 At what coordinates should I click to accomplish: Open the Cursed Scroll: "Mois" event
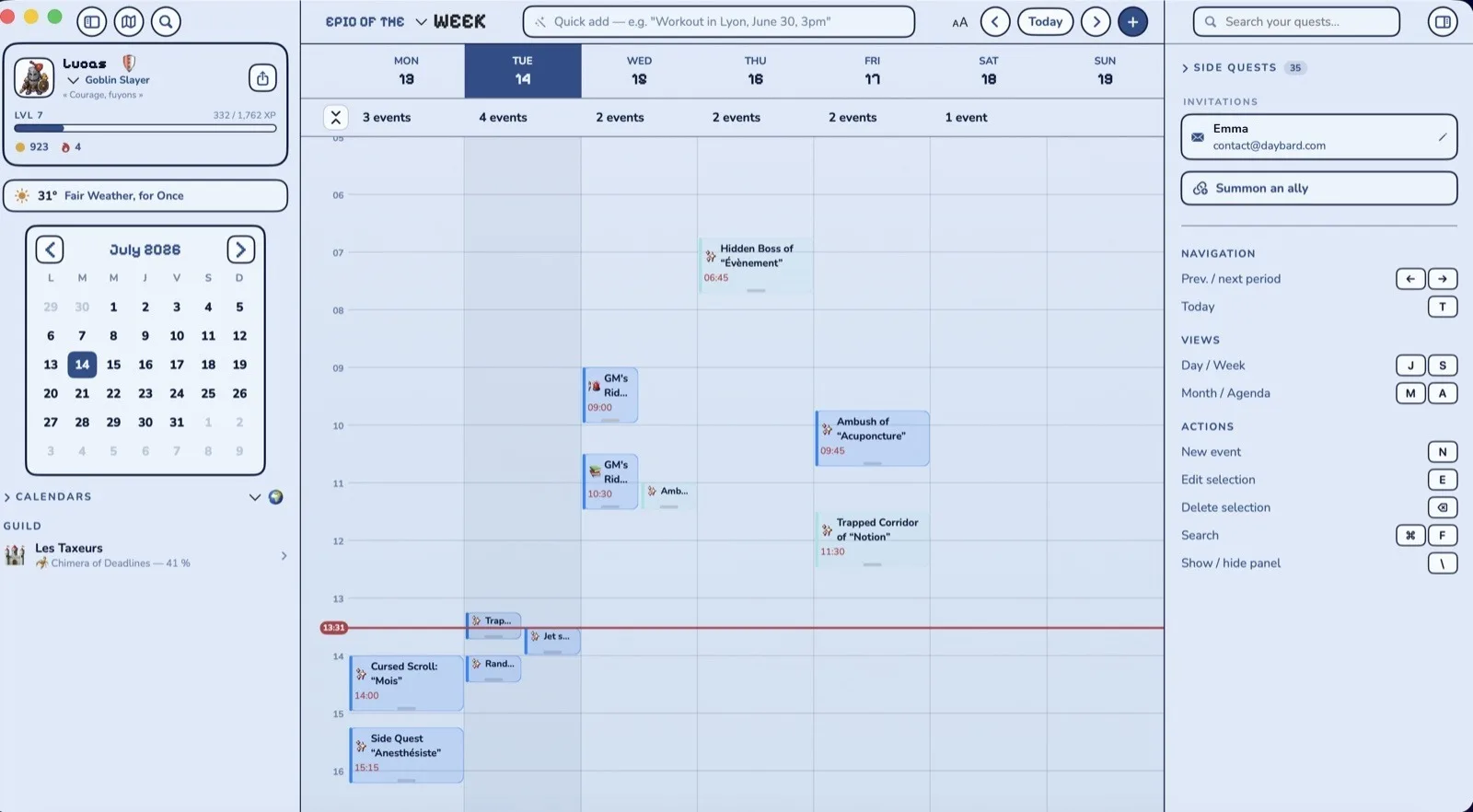point(406,683)
